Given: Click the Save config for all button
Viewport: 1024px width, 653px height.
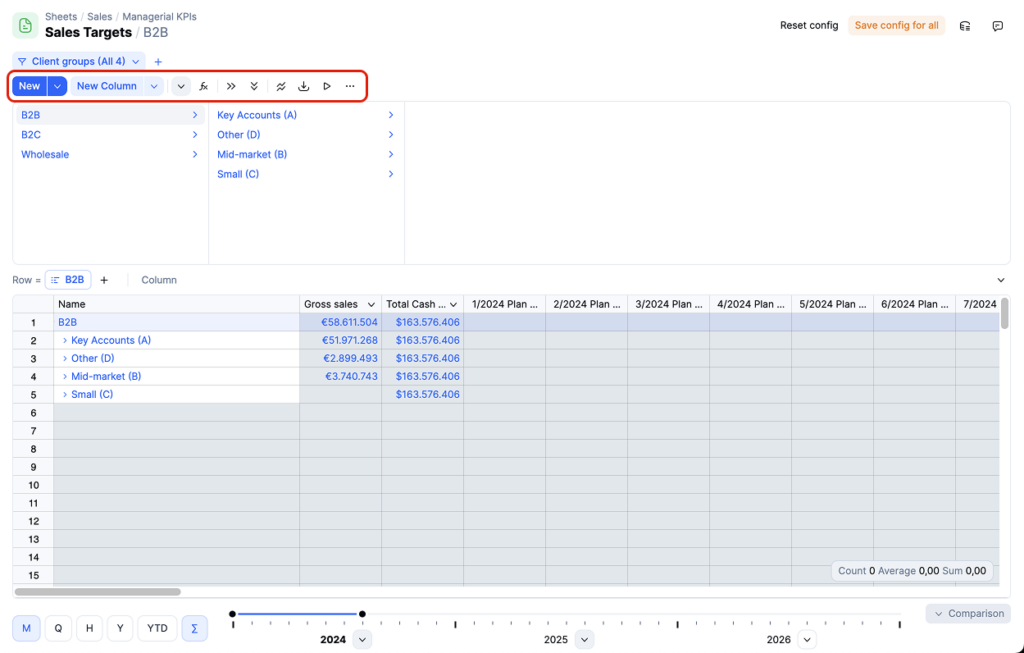Looking at the screenshot, I should coord(896,26).
